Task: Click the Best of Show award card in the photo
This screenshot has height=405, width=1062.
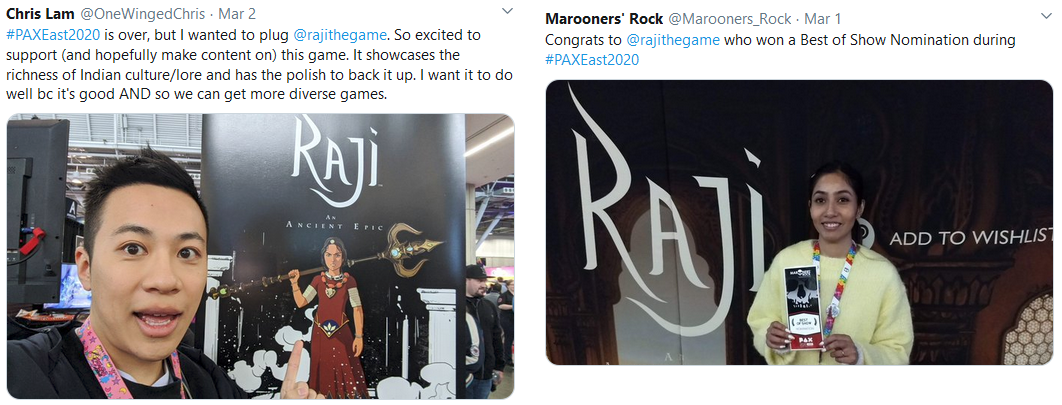Action: (803, 307)
